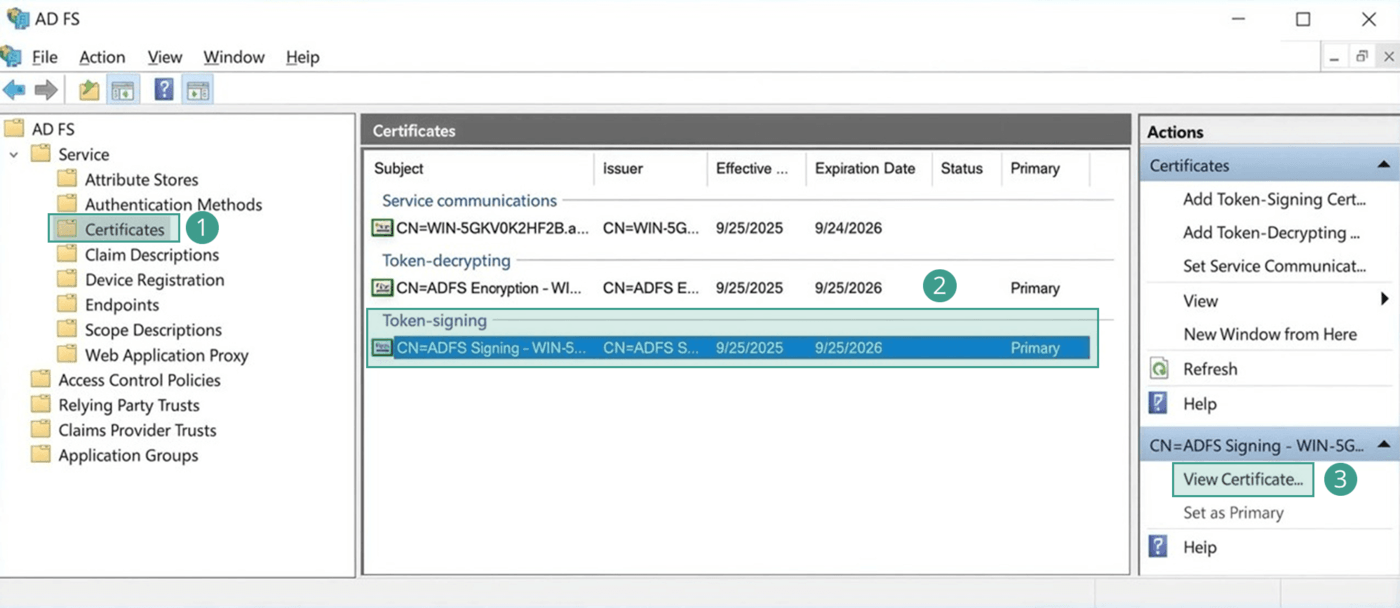Click View Certificate... action
Screen dimensions: 1400x608
pyautogui.click(x=1242, y=479)
